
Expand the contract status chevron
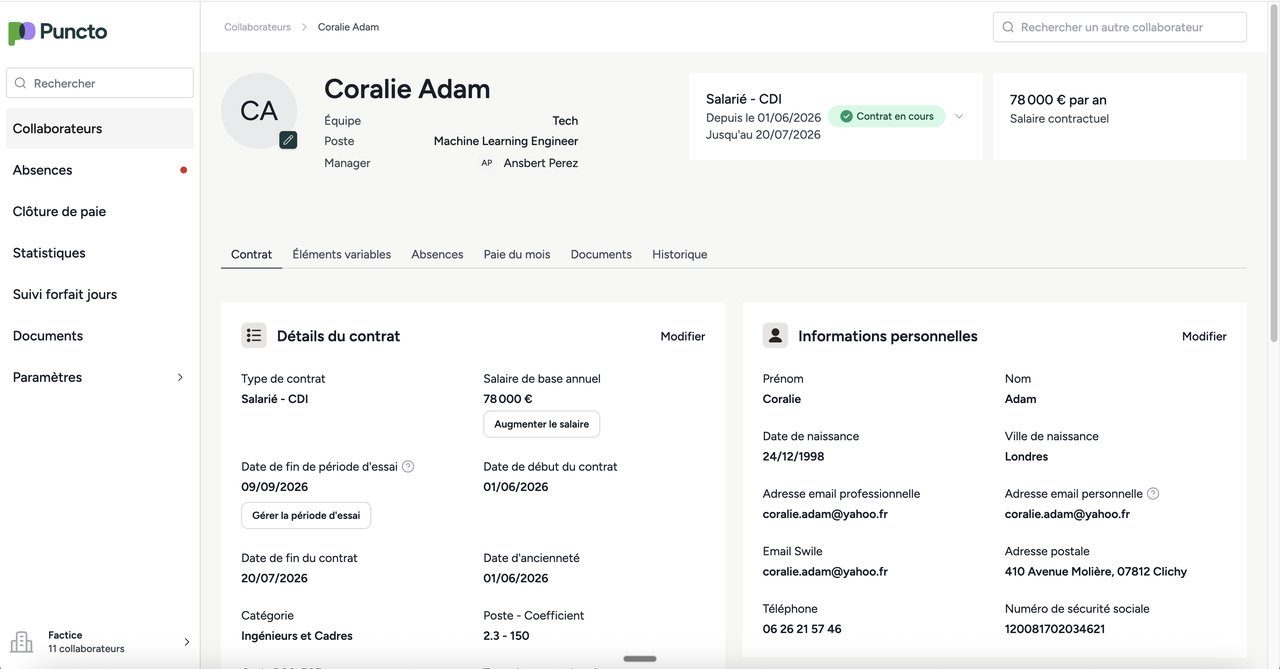959,116
